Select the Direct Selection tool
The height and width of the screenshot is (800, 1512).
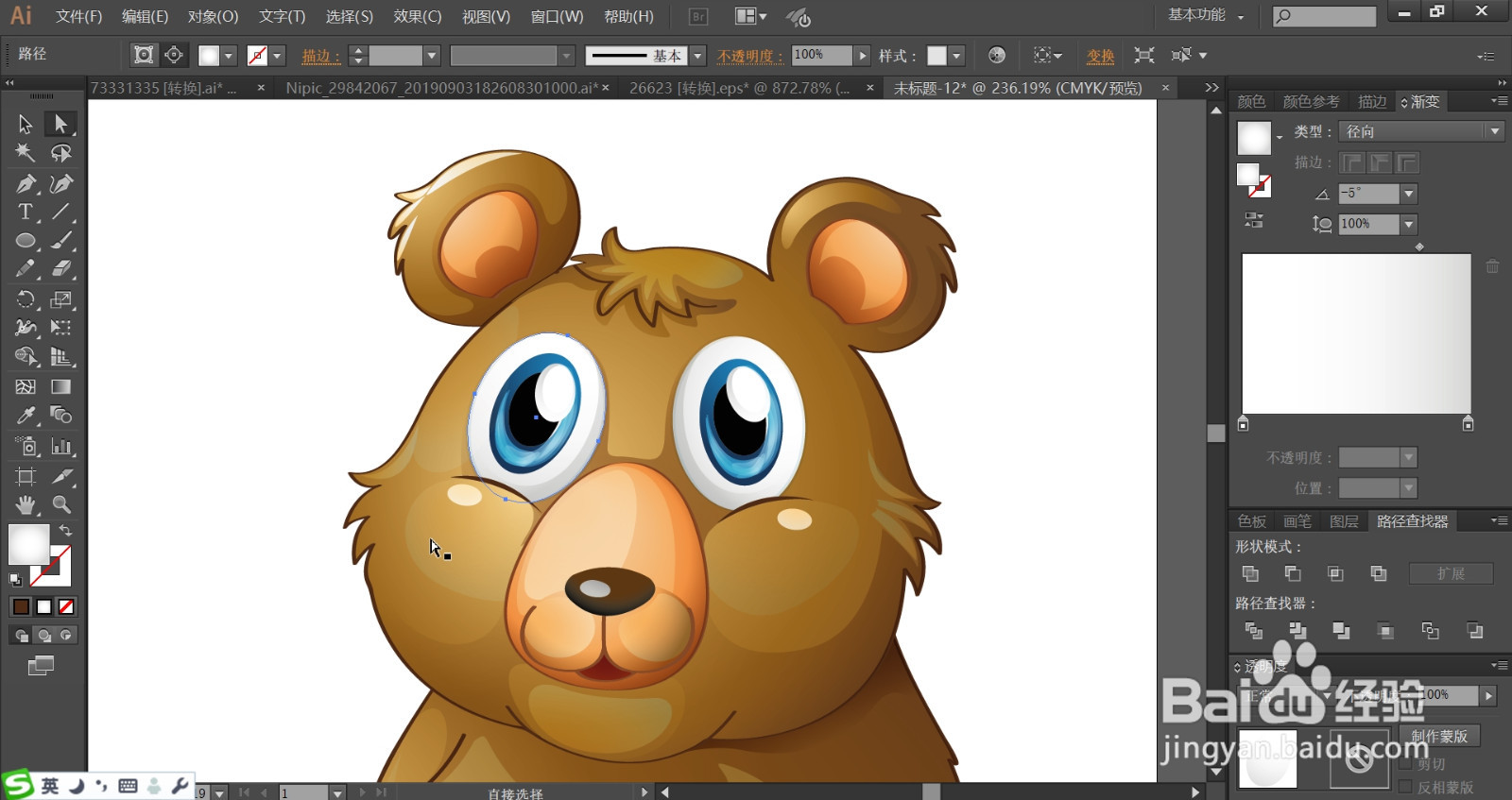coord(60,124)
